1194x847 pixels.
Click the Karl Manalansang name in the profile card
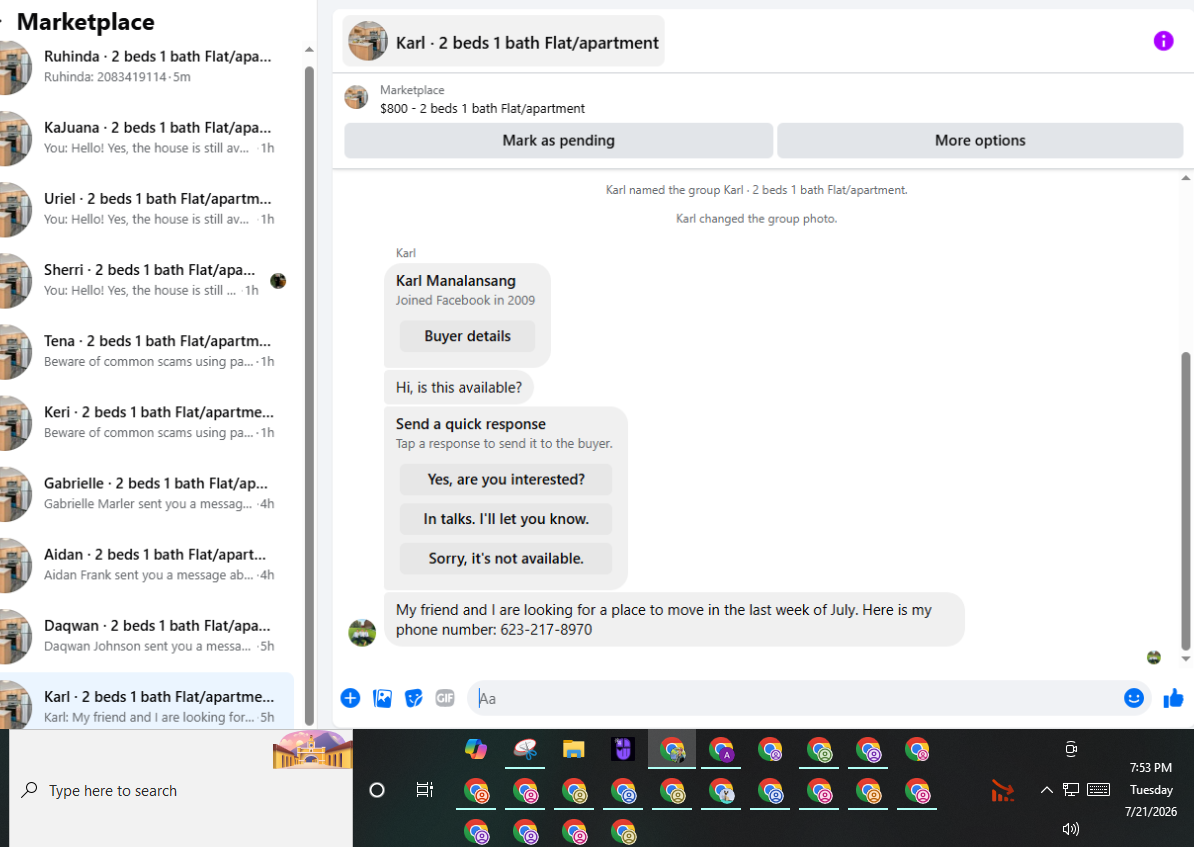(x=455, y=280)
